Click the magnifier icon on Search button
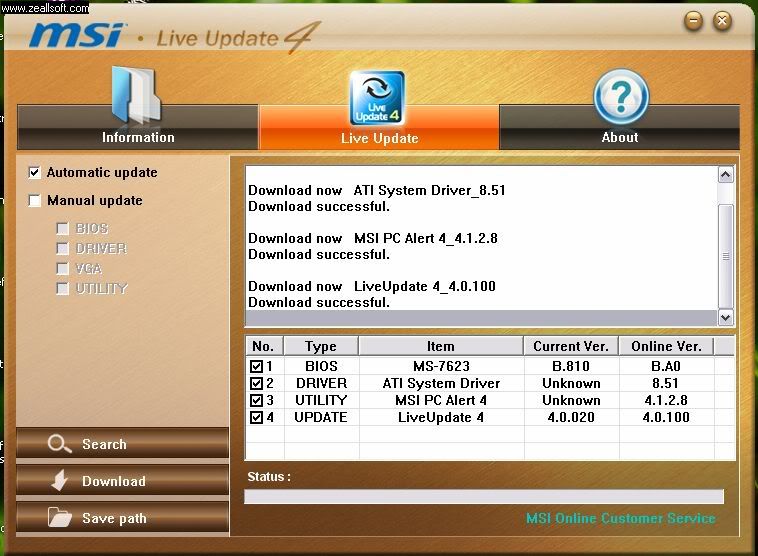Screen dimensions: 758x556 coord(59,444)
